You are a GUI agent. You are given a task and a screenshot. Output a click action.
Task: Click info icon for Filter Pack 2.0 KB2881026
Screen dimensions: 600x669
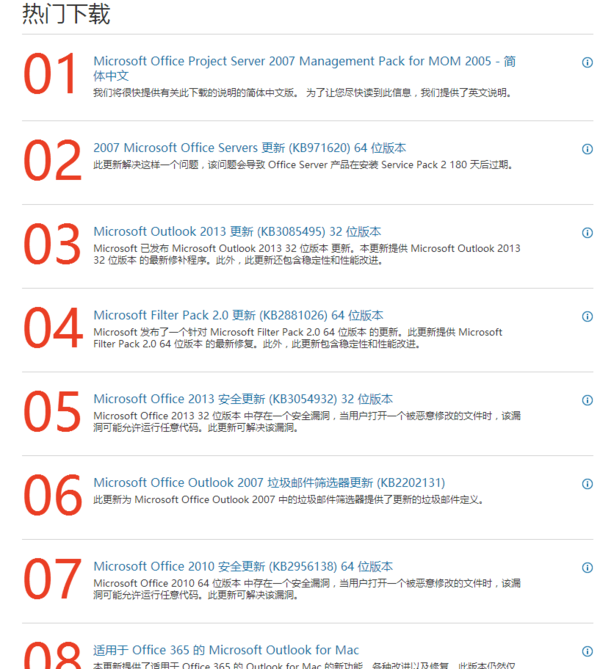(587, 316)
